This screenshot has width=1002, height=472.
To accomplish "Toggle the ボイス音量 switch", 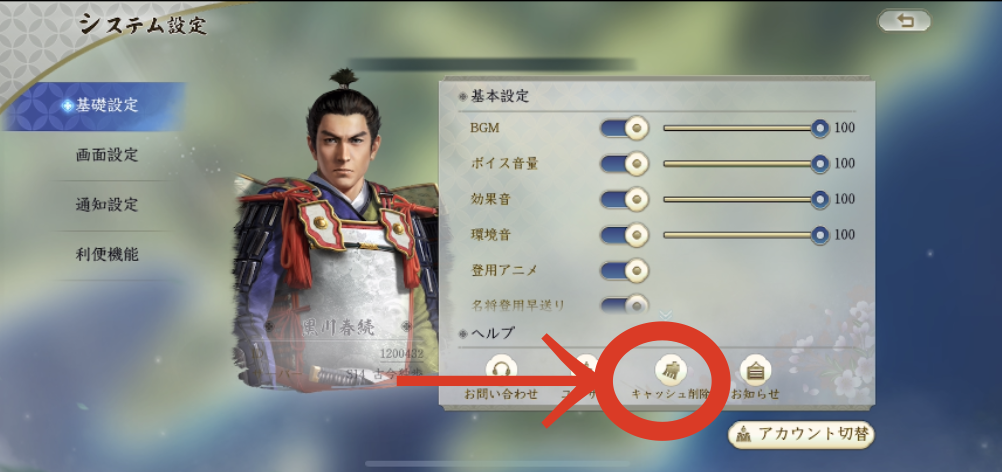I will point(624,164).
